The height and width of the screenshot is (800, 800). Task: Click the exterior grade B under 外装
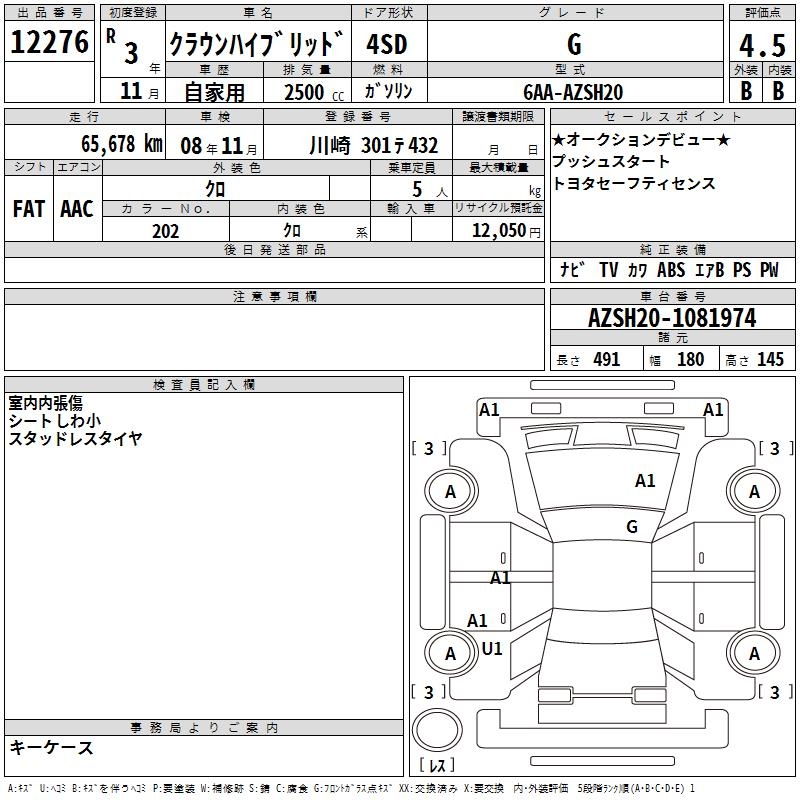click(746, 91)
